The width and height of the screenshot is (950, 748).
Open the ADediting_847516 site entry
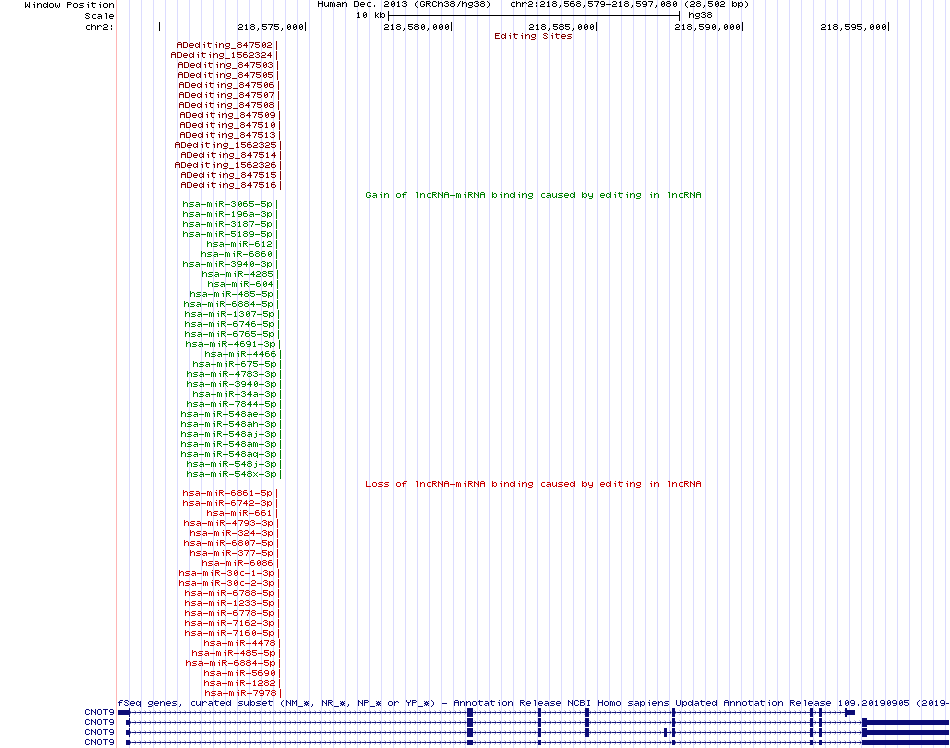click(228, 185)
